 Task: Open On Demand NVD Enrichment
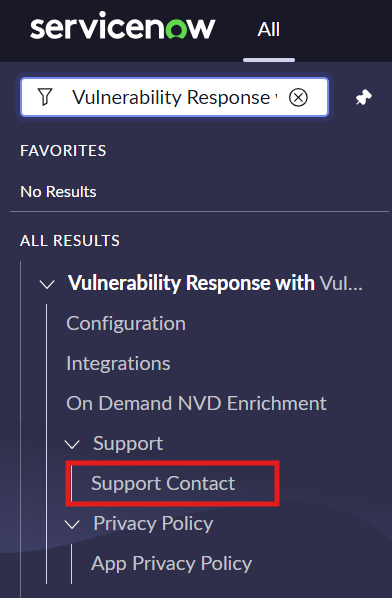pos(196,403)
